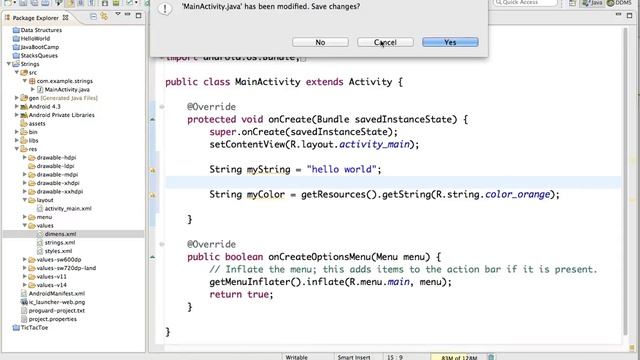The width and height of the screenshot is (640, 360).
Task: Select the TicTacToe project
Action: click(x=34, y=327)
